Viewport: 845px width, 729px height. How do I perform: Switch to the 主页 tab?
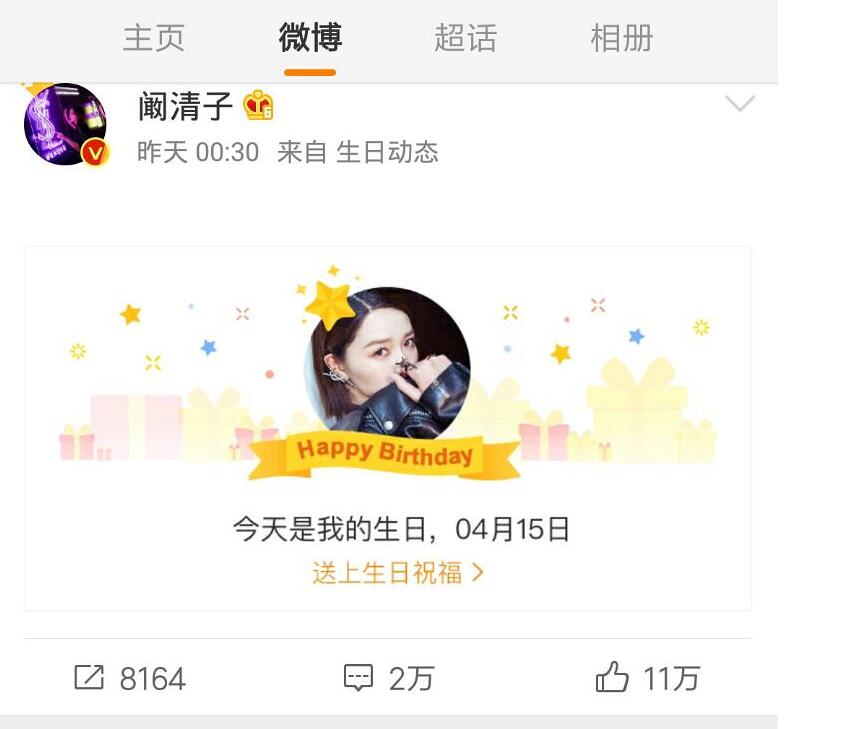tap(154, 38)
